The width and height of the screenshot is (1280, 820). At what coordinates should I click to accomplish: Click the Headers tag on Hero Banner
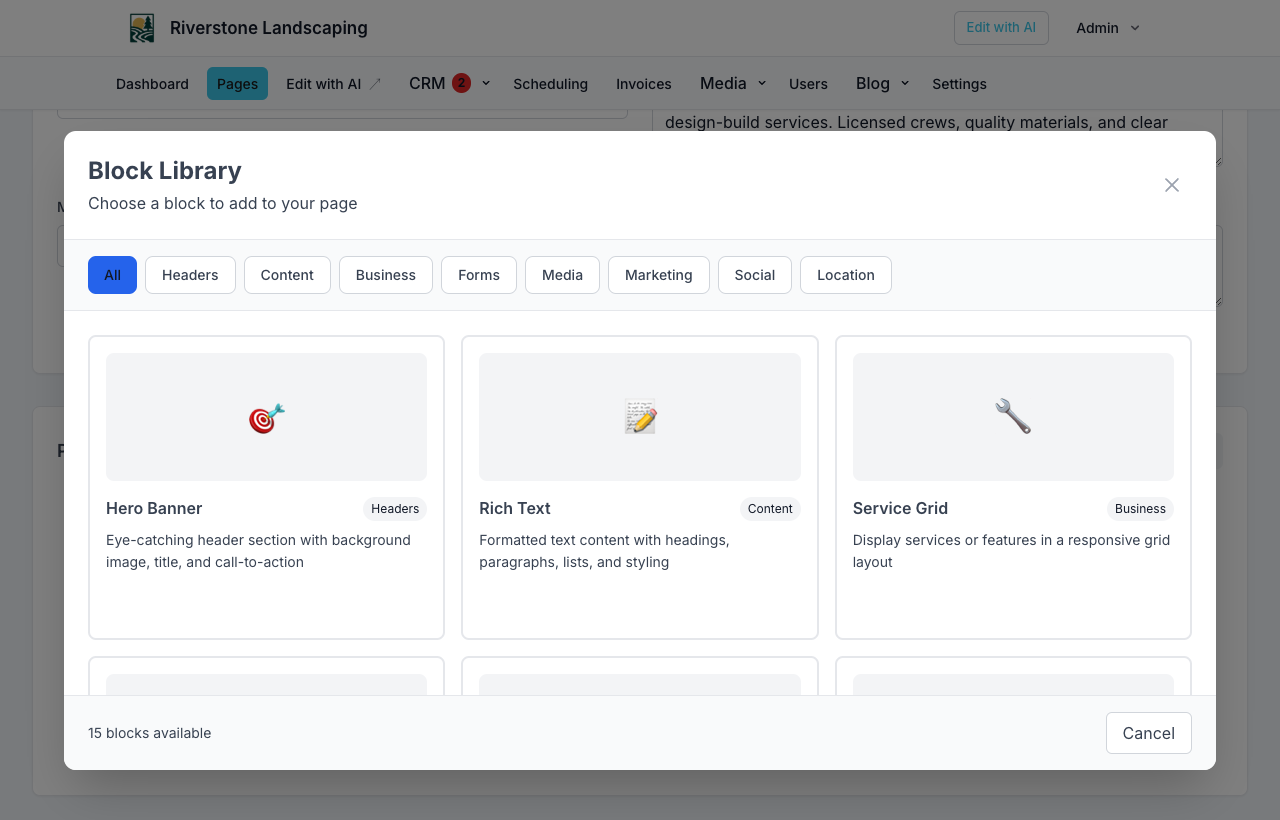point(395,509)
